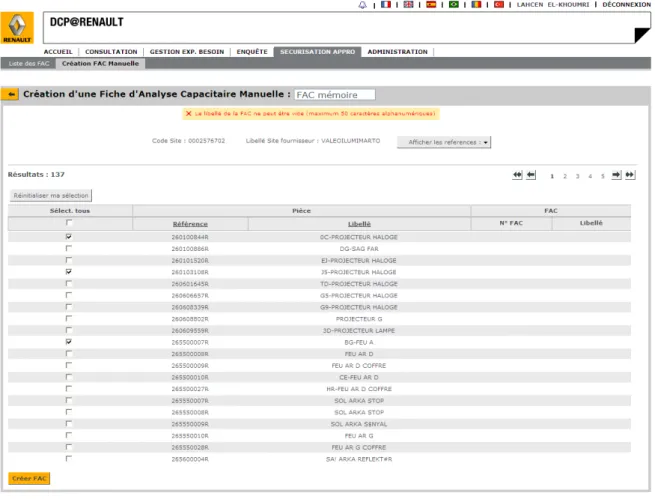Switch language using the French flag
This screenshot has width=655, height=499.
click(386, 5)
